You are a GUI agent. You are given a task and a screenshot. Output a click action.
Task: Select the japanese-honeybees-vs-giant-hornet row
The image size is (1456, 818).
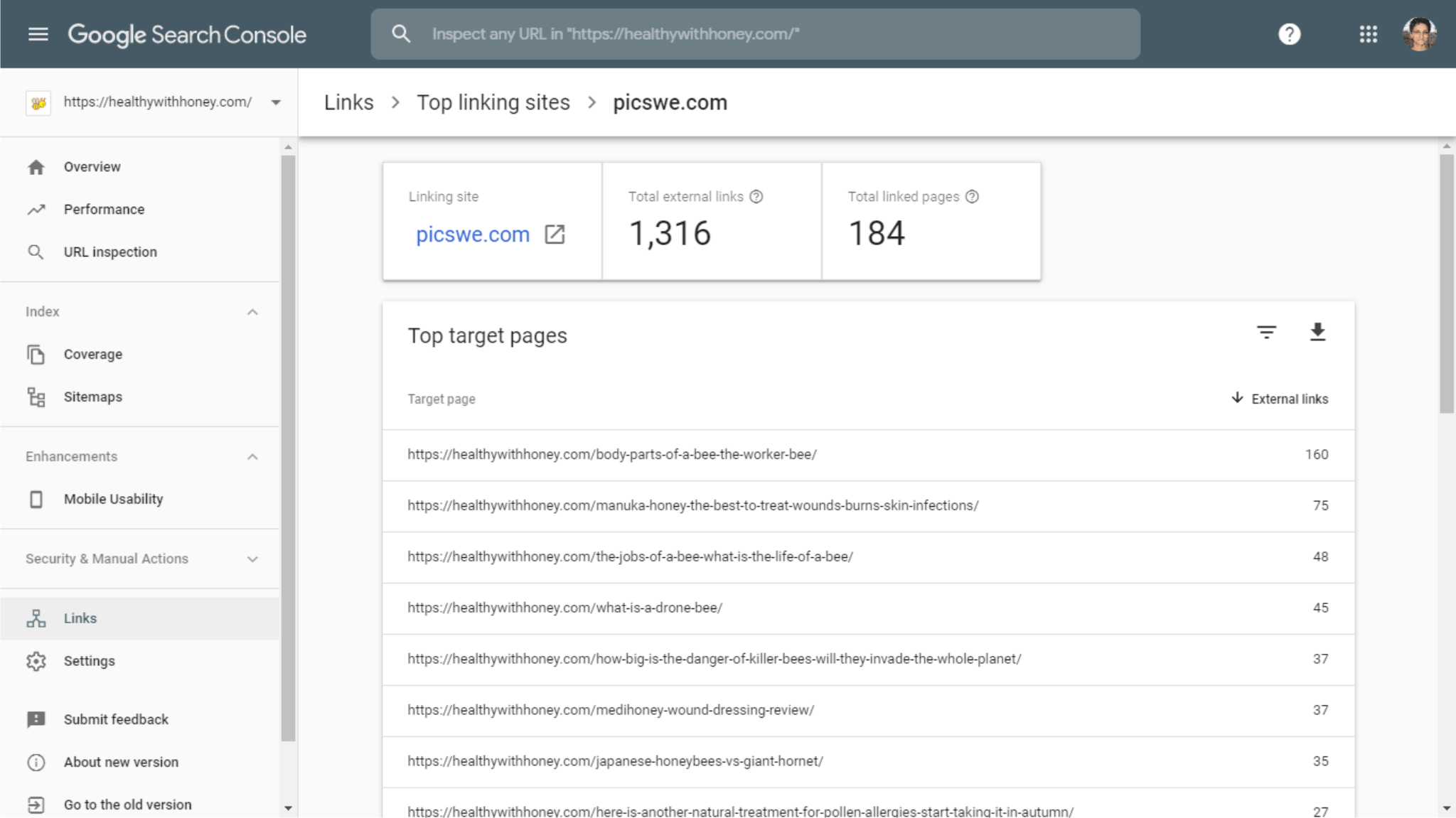[868, 762]
